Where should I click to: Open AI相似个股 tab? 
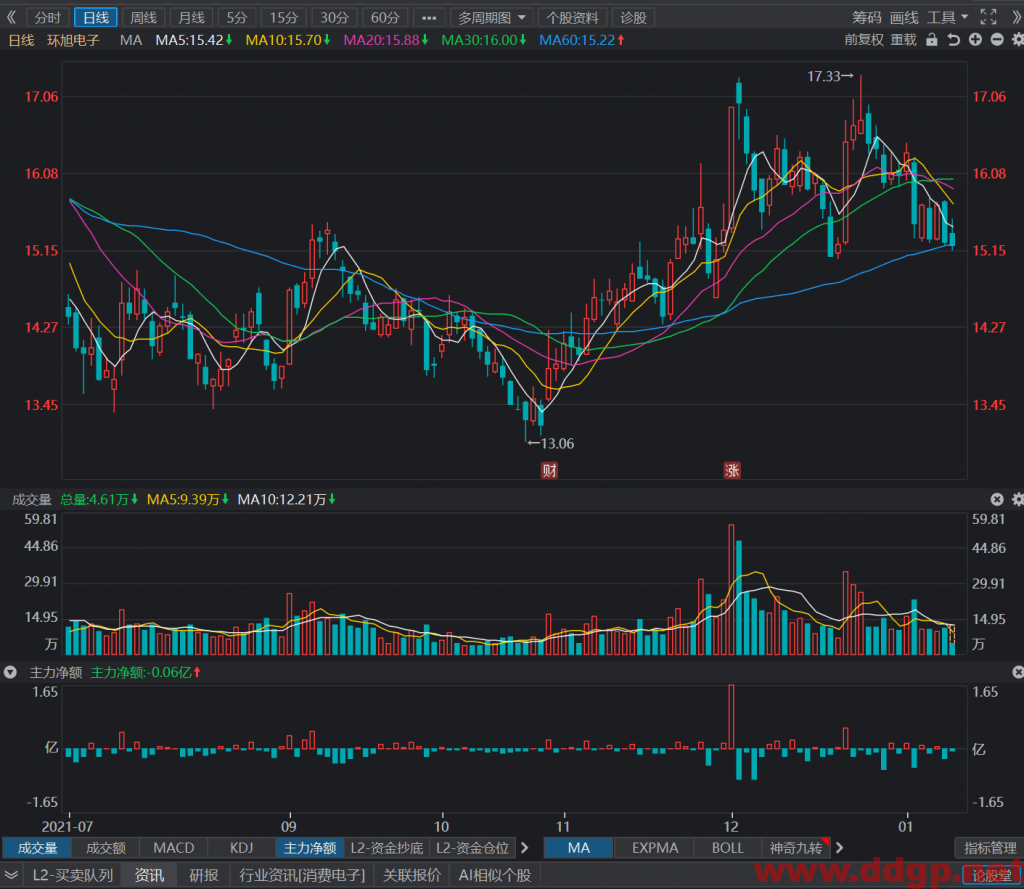(x=495, y=875)
